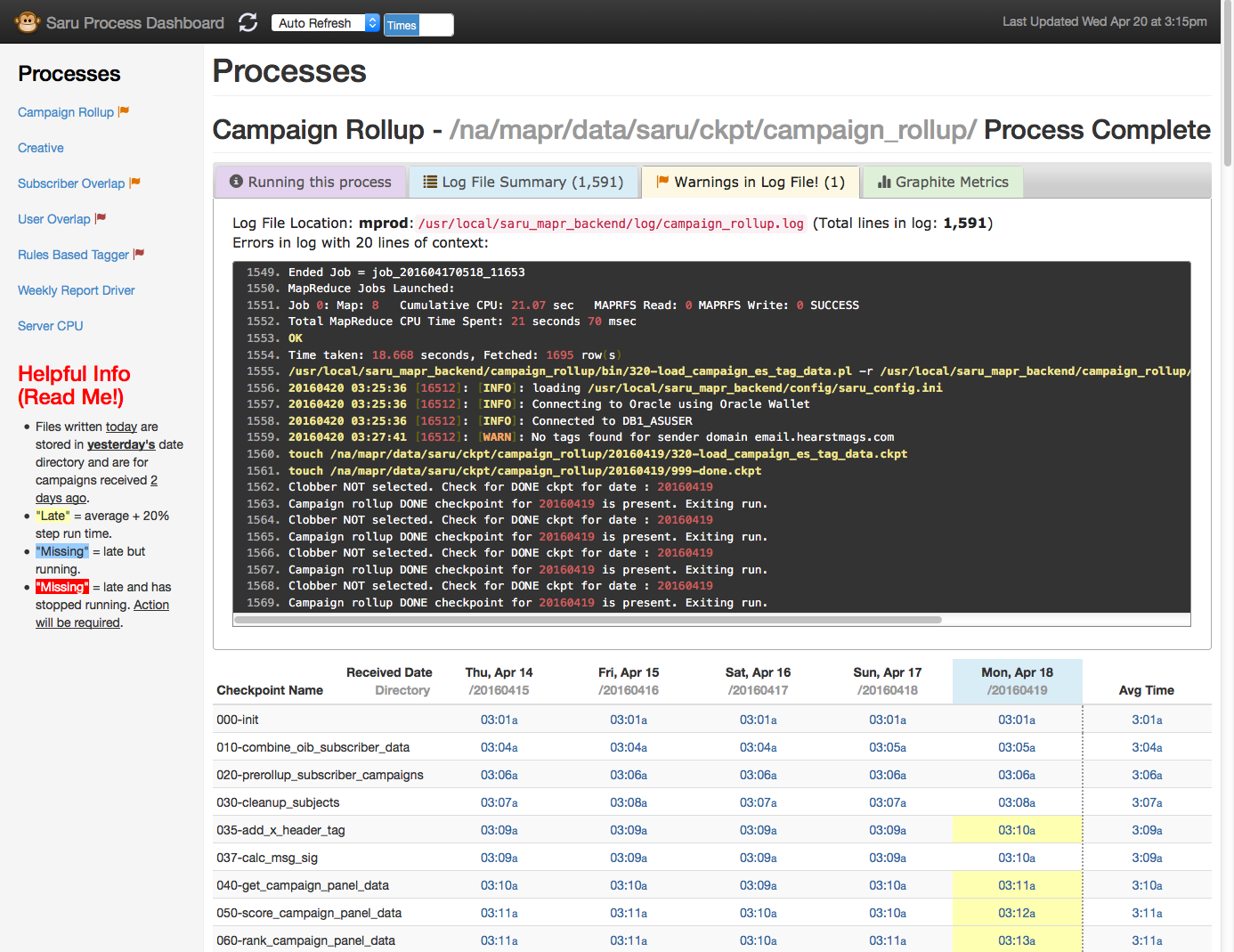
Task: Click yellow 03:12a cell in 050-score row
Action: point(1017,913)
